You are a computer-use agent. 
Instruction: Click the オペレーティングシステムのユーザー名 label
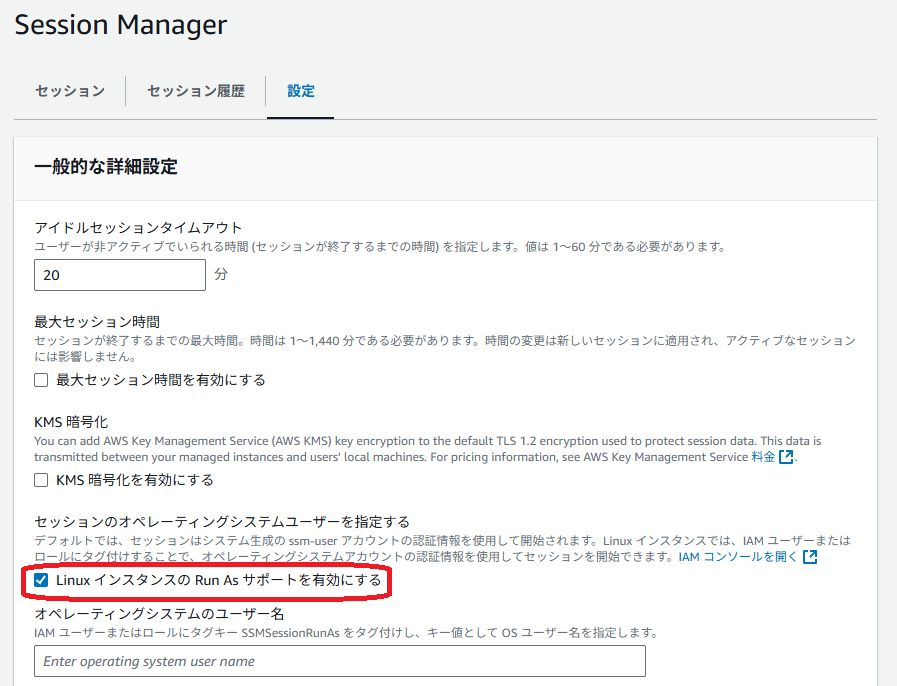point(159,614)
